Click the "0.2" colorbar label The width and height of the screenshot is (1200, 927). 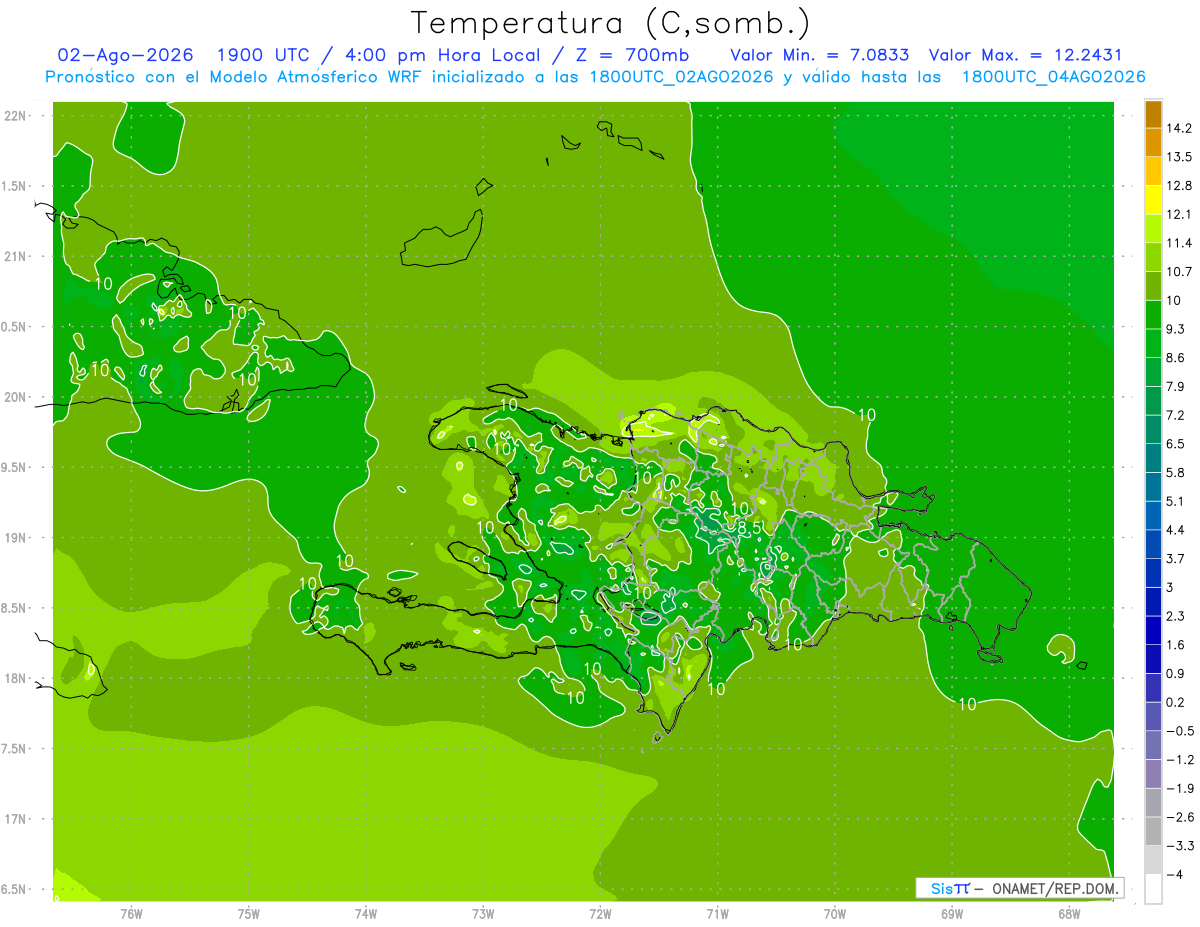(1176, 702)
